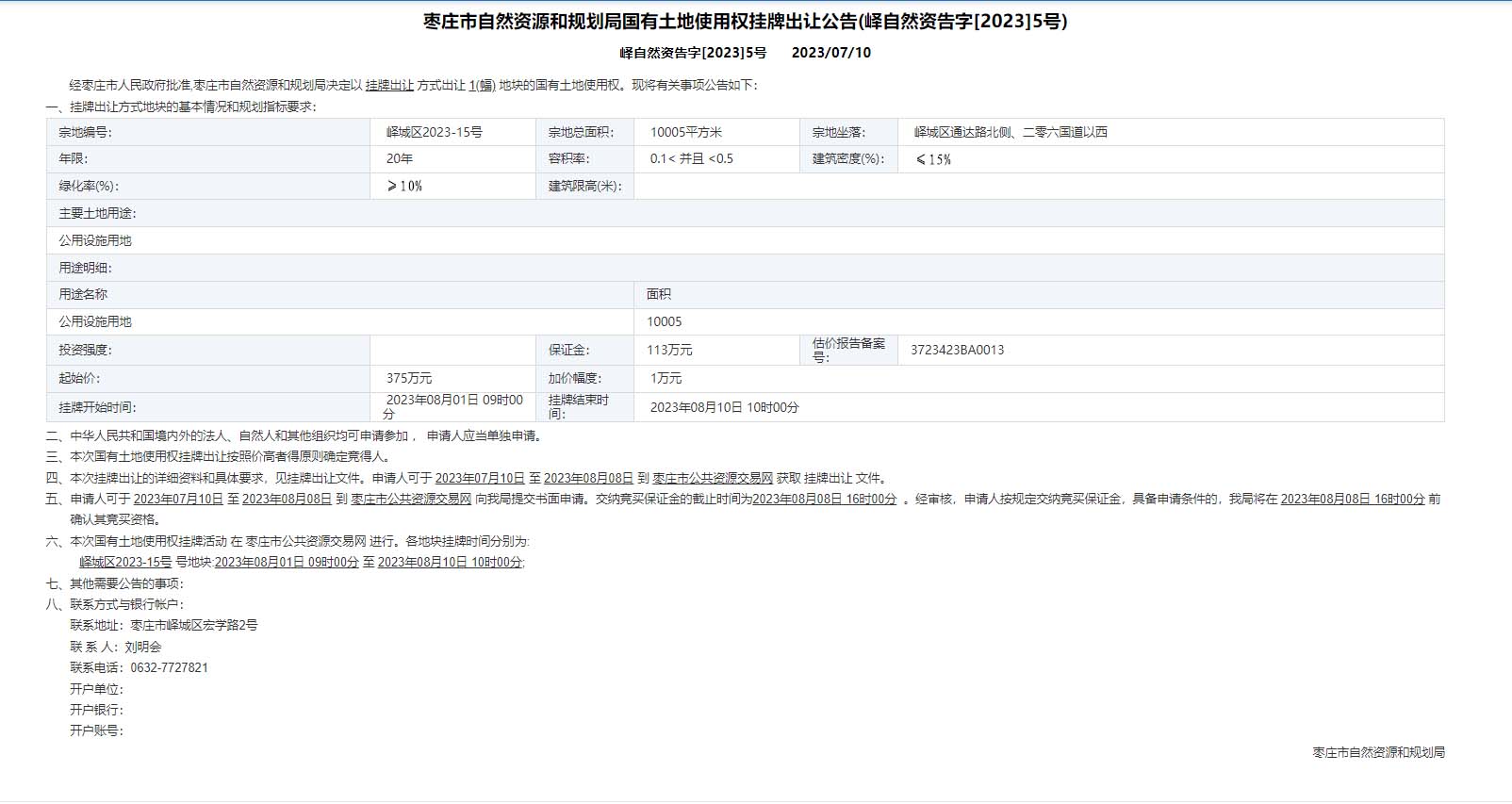Click signature 枣庄市自然资源和规划局 at bottom right
The image size is (1512, 804).
[x=1378, y=752]
